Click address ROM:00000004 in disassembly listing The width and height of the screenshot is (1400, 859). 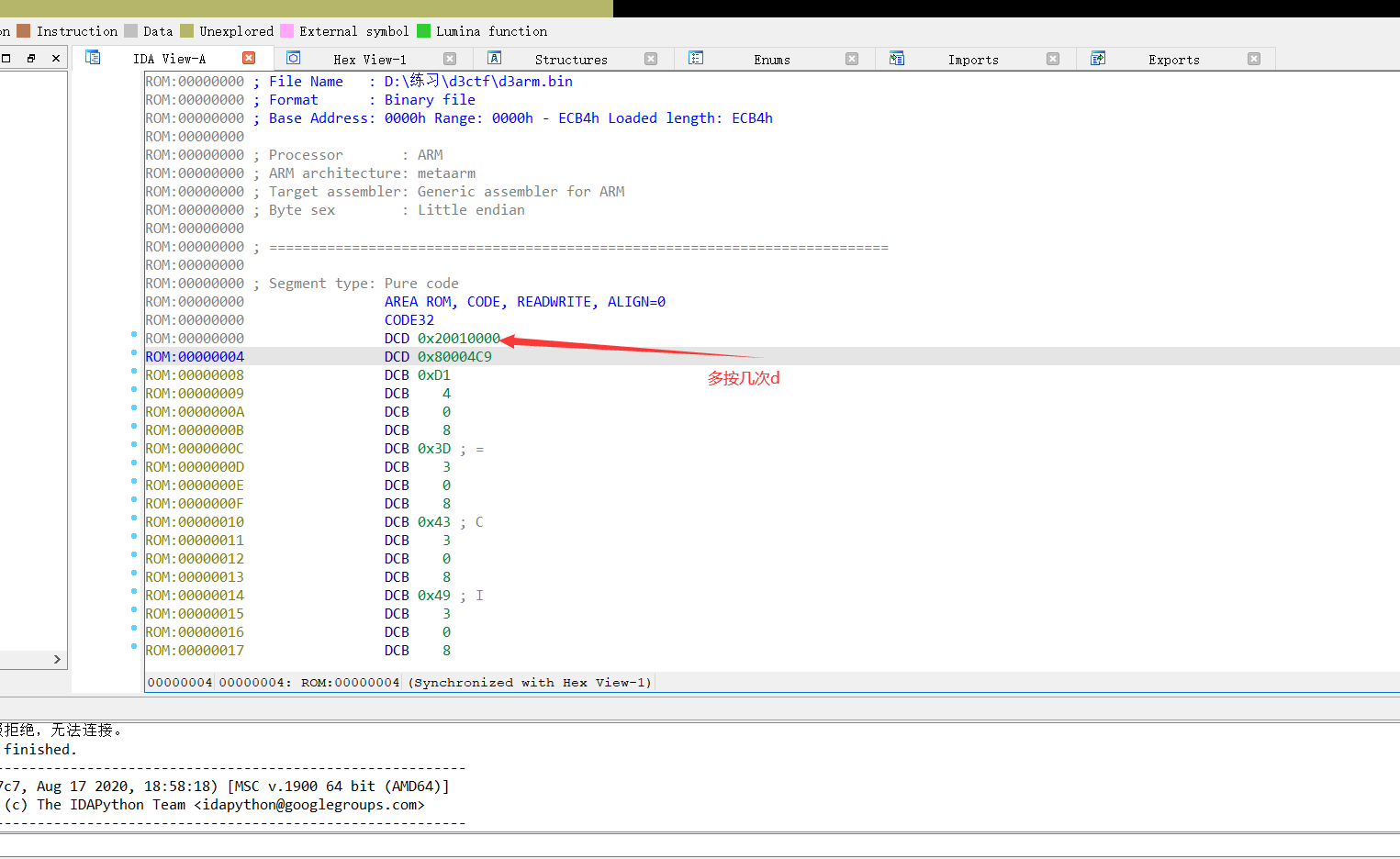coord(194,356)
